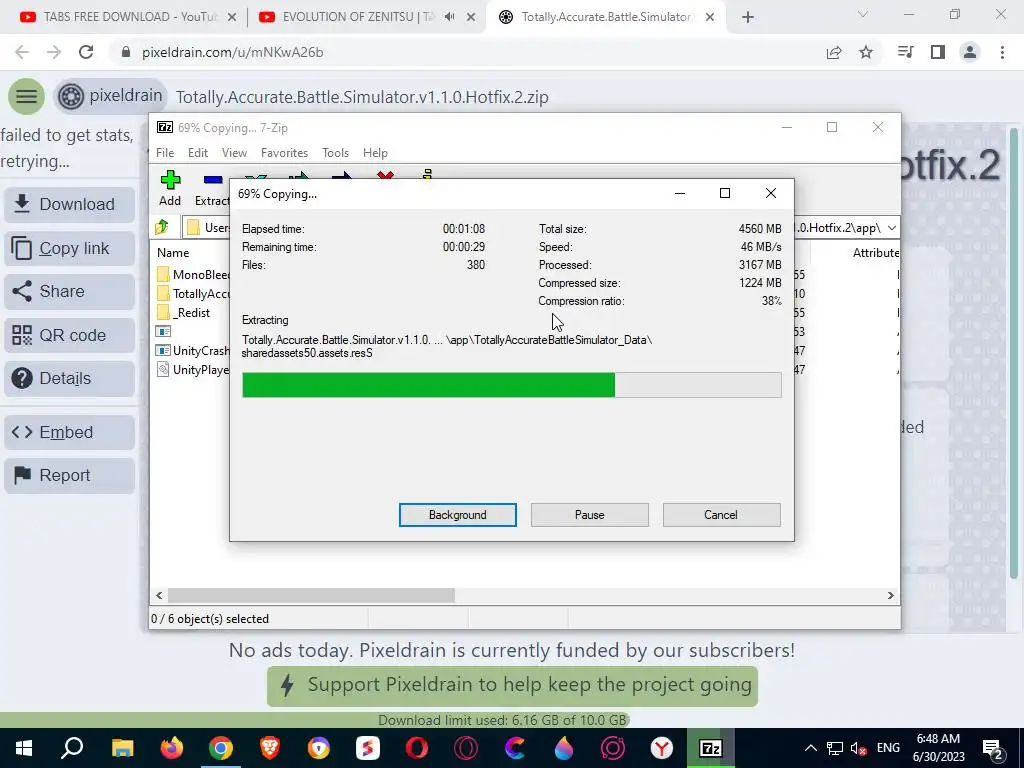Cancel the copying operation
Viewport: 1024px width, 768px height.
tap(721, 515)
